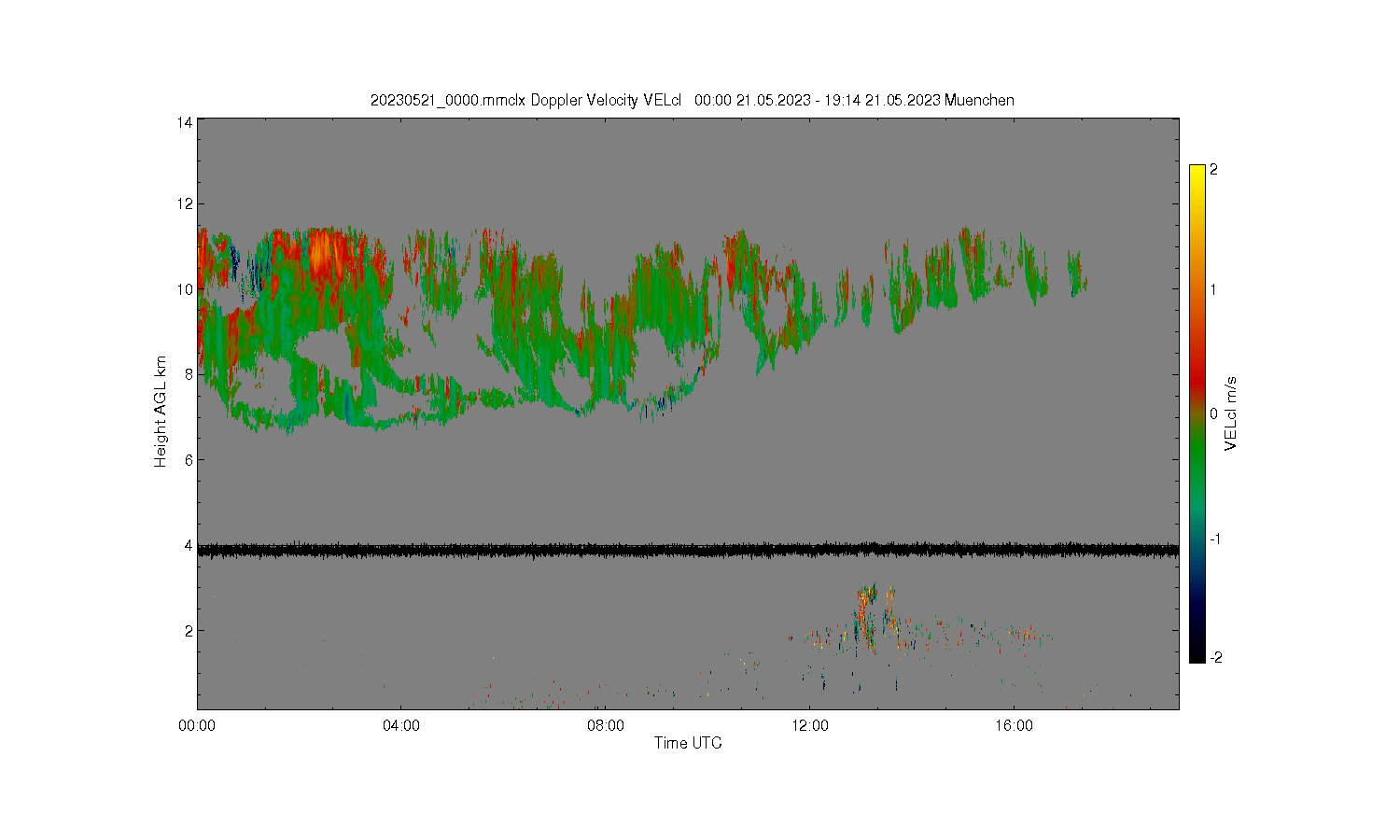
Task: Click the 'VELcl m/s' colorbar label
Action: [x=1231, y=413]
